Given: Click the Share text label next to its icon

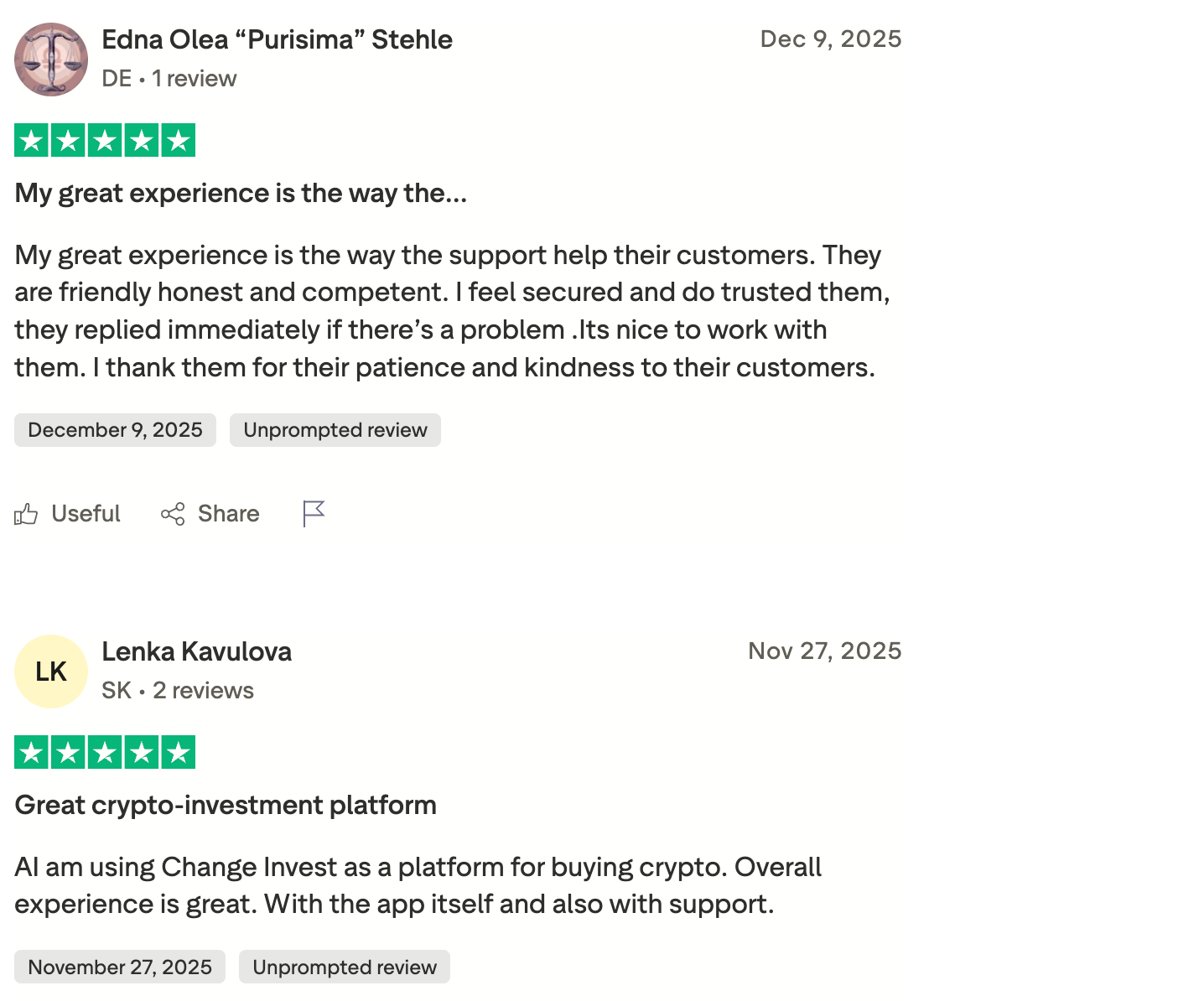Looking at the screenshot, I should tap(228, 514).
